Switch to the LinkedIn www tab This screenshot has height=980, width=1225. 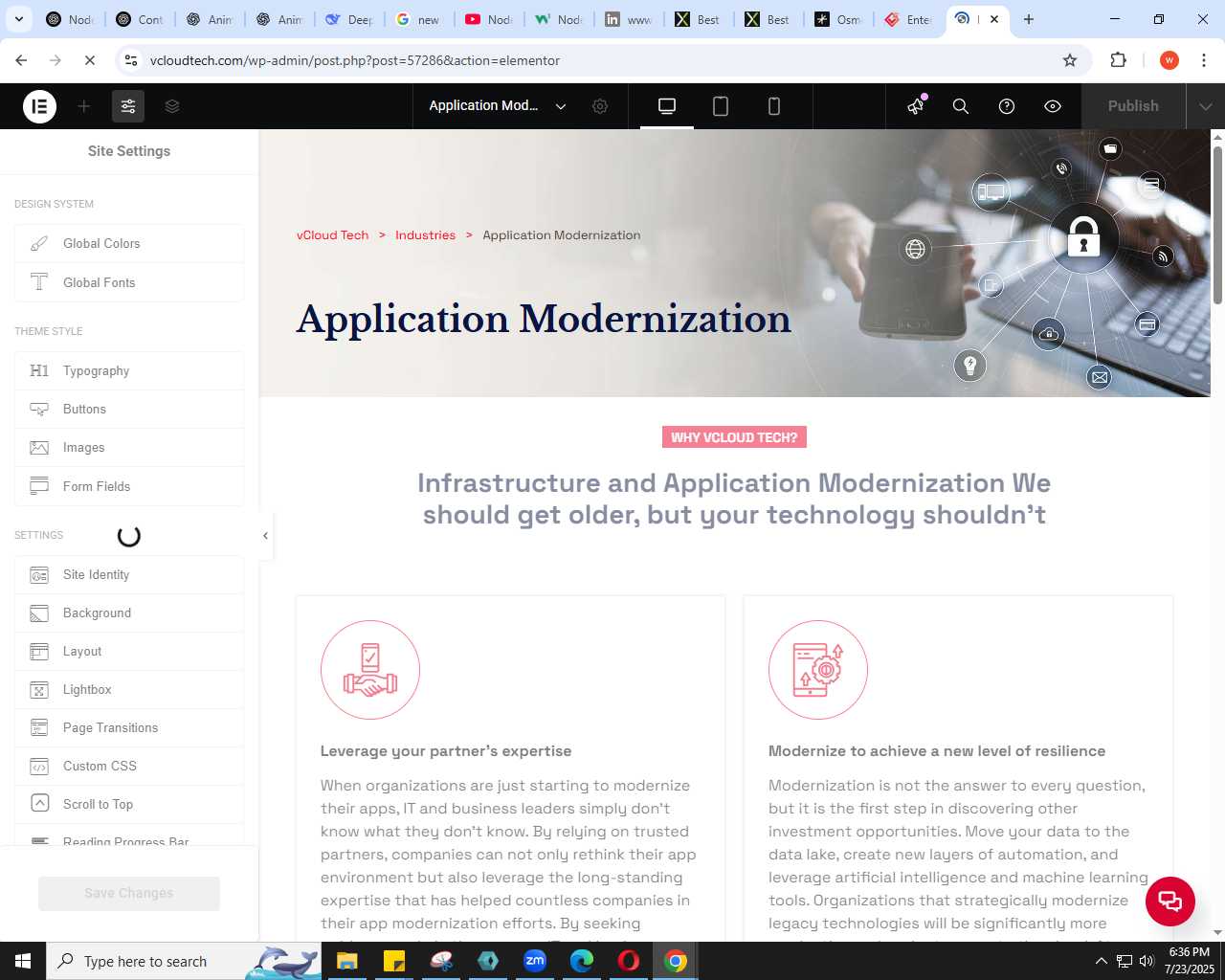(x=629, y=19)
